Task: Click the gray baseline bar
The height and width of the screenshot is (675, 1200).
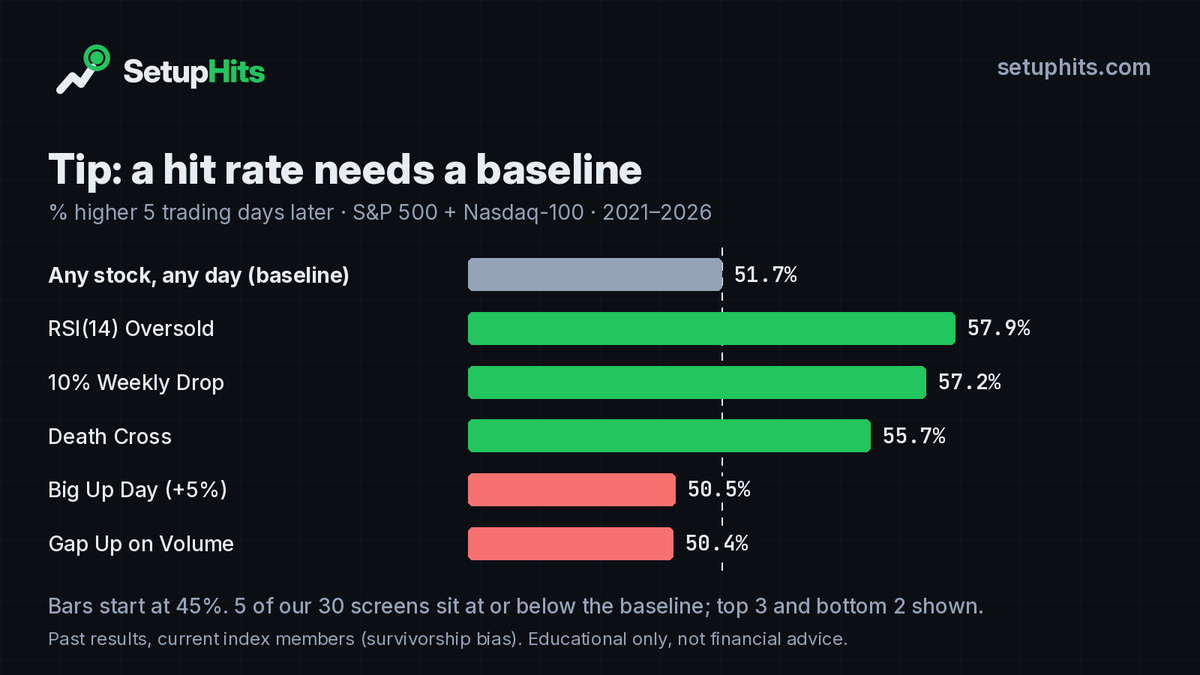Action: pyautogui.click(x=595, y=274)
